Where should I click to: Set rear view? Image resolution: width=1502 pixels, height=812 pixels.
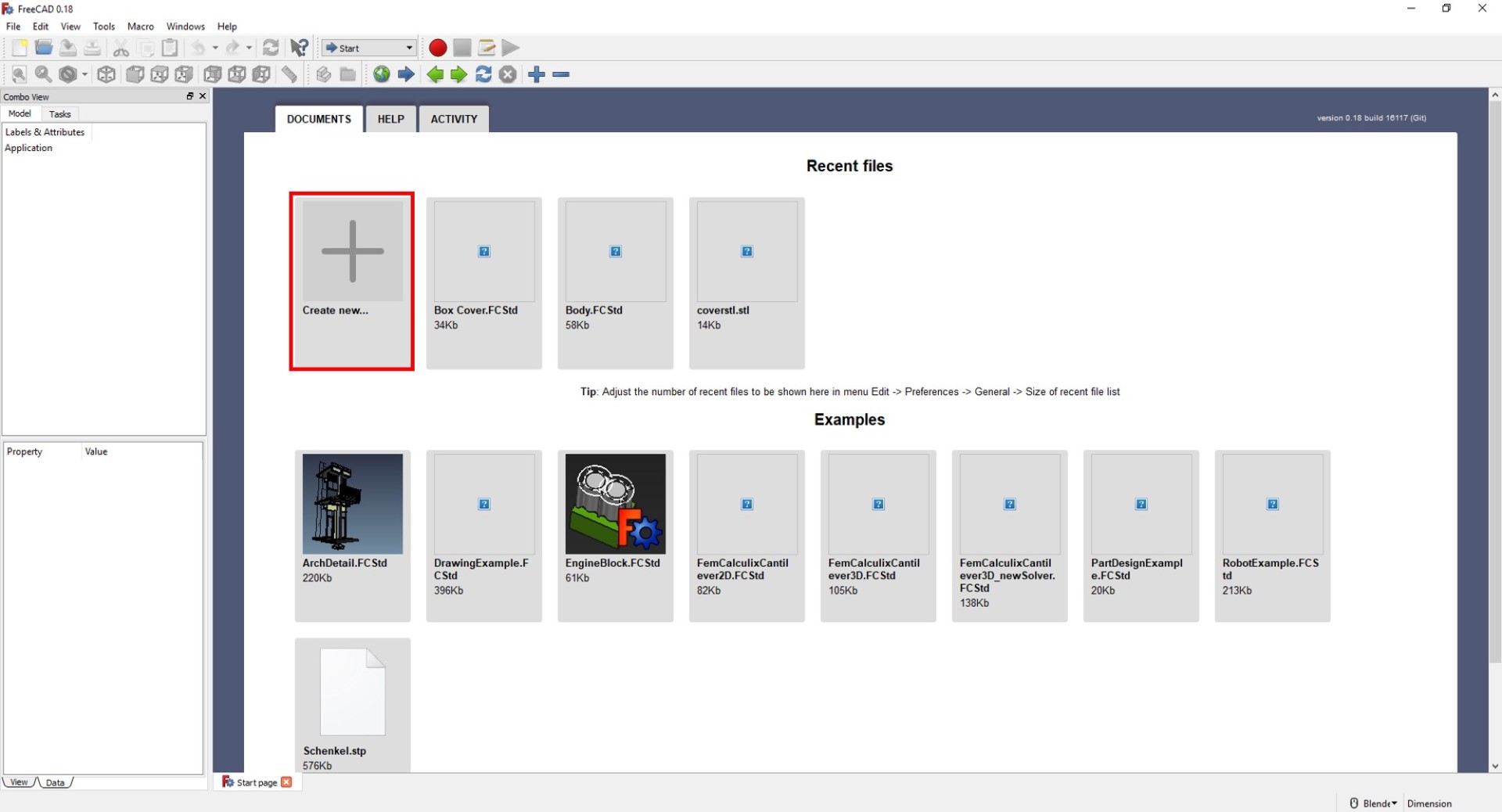coord(213,74)
